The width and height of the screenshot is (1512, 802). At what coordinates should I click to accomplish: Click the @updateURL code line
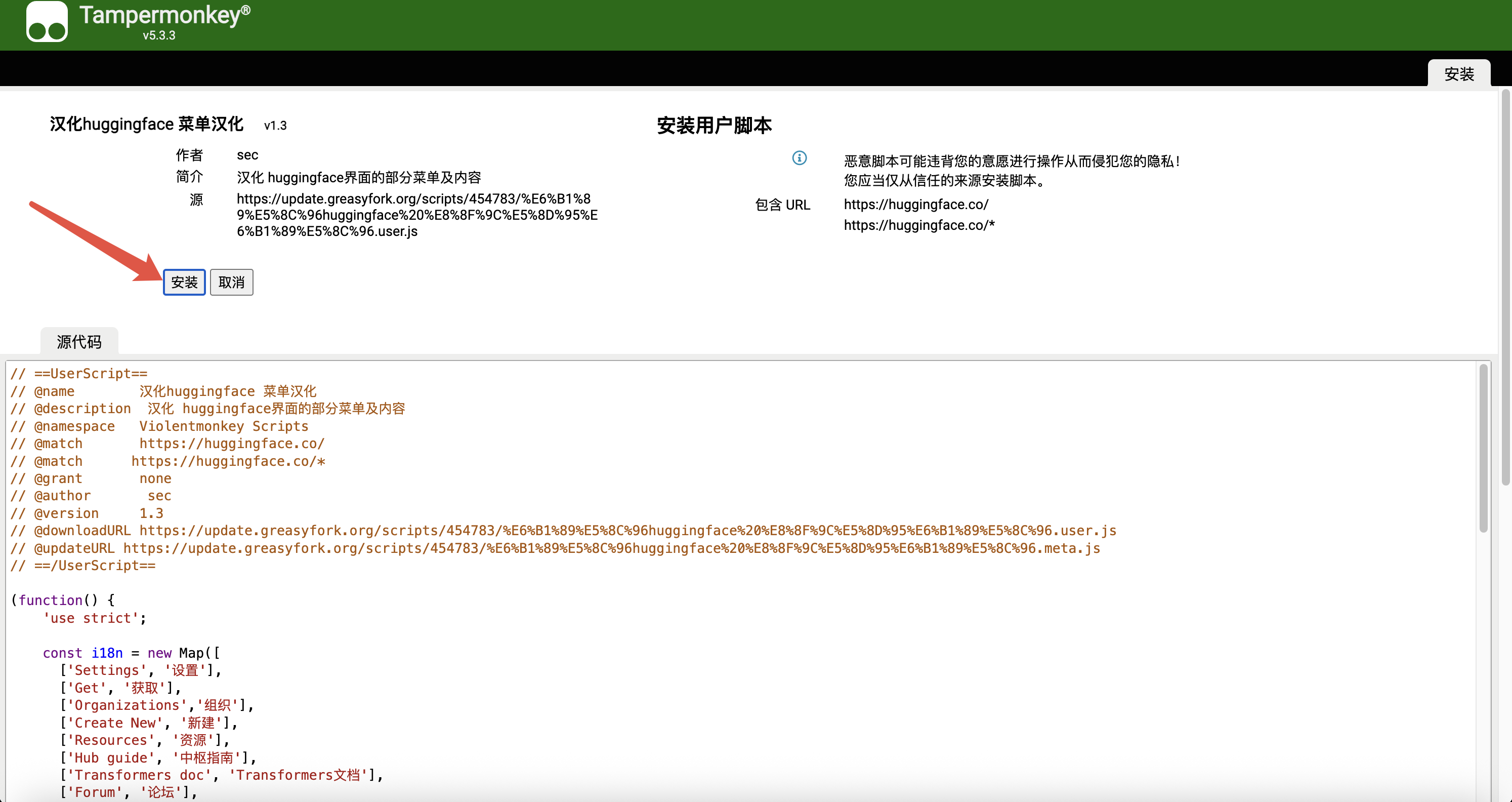(x=555, y=548)
